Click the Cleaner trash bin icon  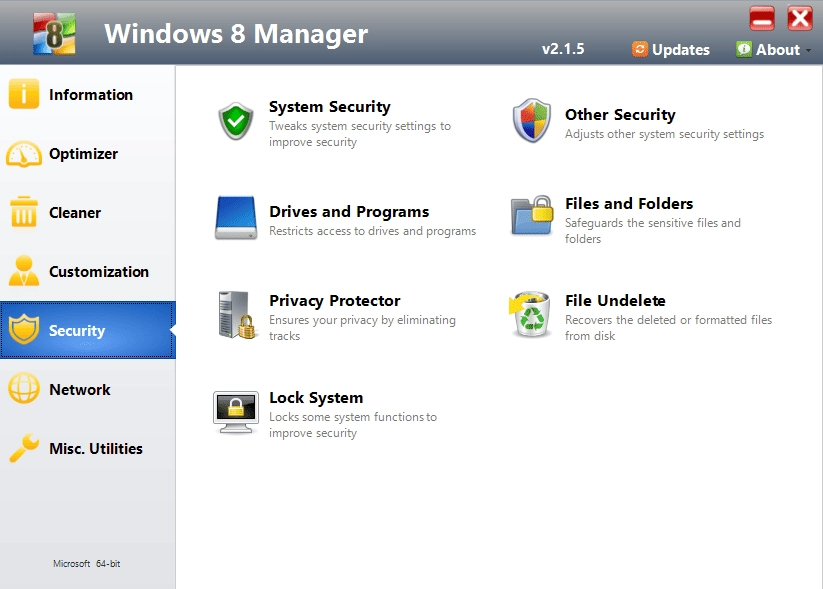24,212
